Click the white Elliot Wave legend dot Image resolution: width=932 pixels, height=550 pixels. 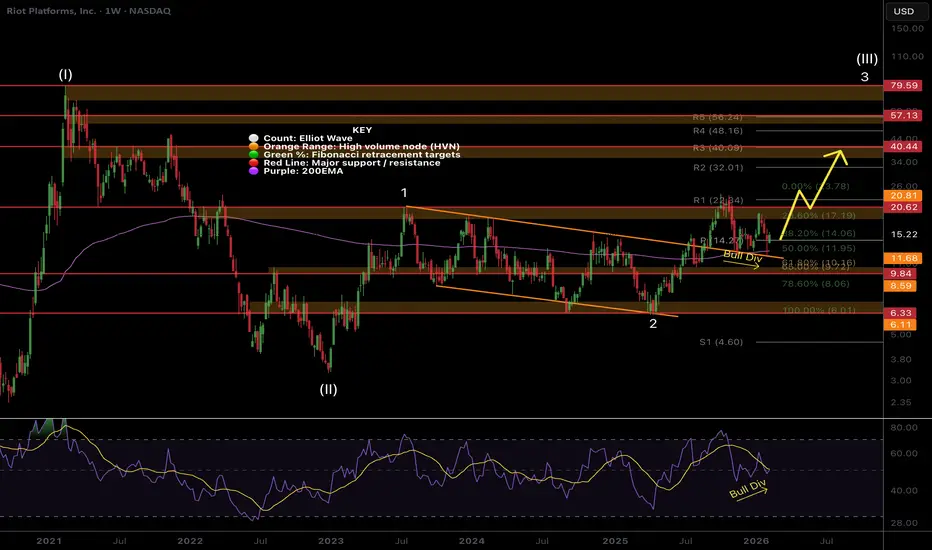254,138
